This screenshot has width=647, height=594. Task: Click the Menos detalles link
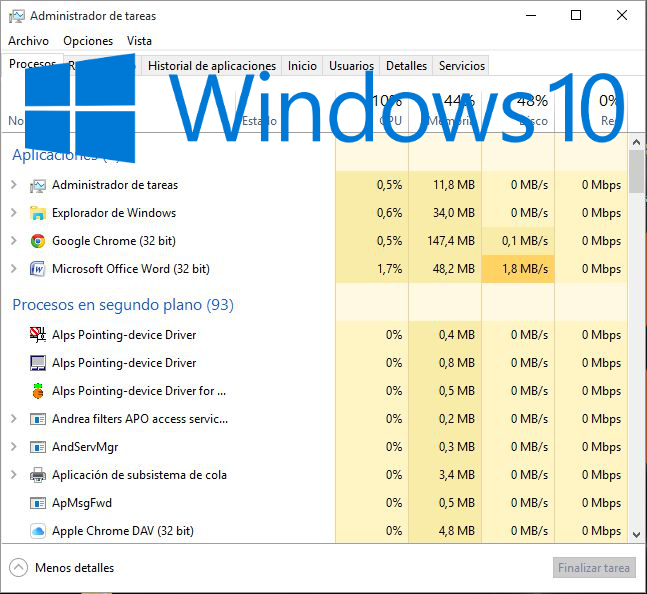pyautogui.click(x=74, y=568)
